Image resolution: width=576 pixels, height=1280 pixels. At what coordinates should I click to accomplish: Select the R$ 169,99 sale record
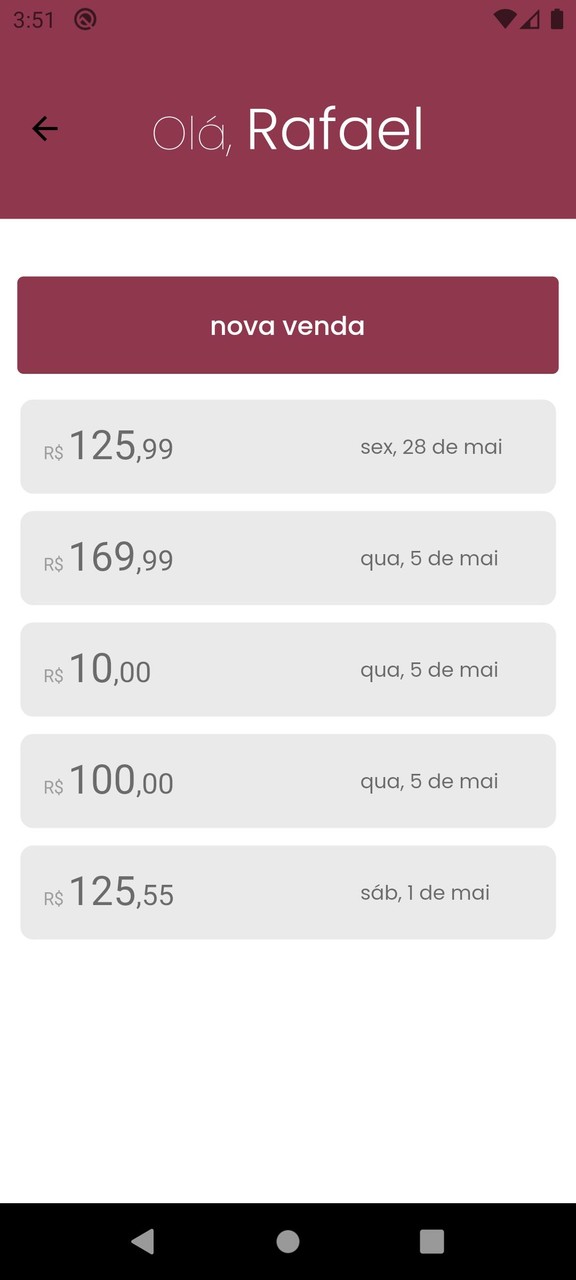point(287,557)
